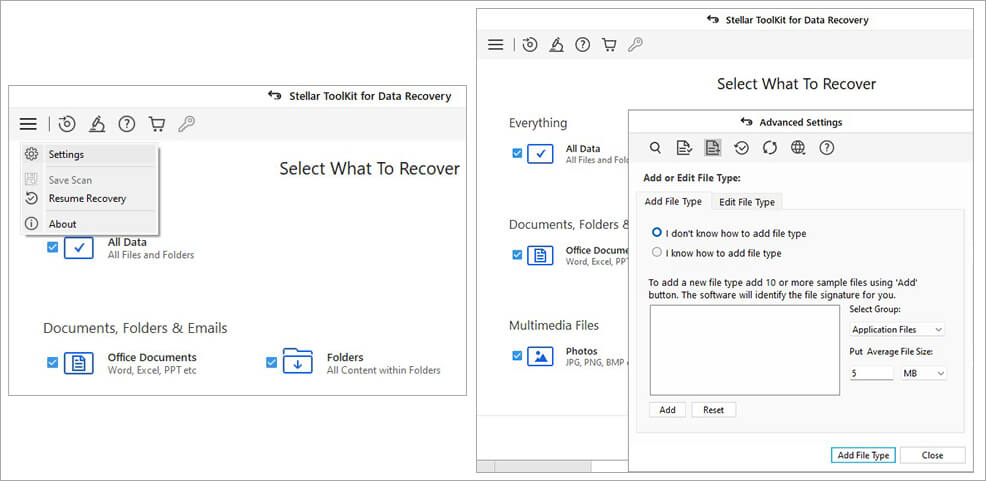Choose About from the menu
Image resolution: width=986 pixels, height=481 pixels.
pyautogui.click(x=90, y=224)
